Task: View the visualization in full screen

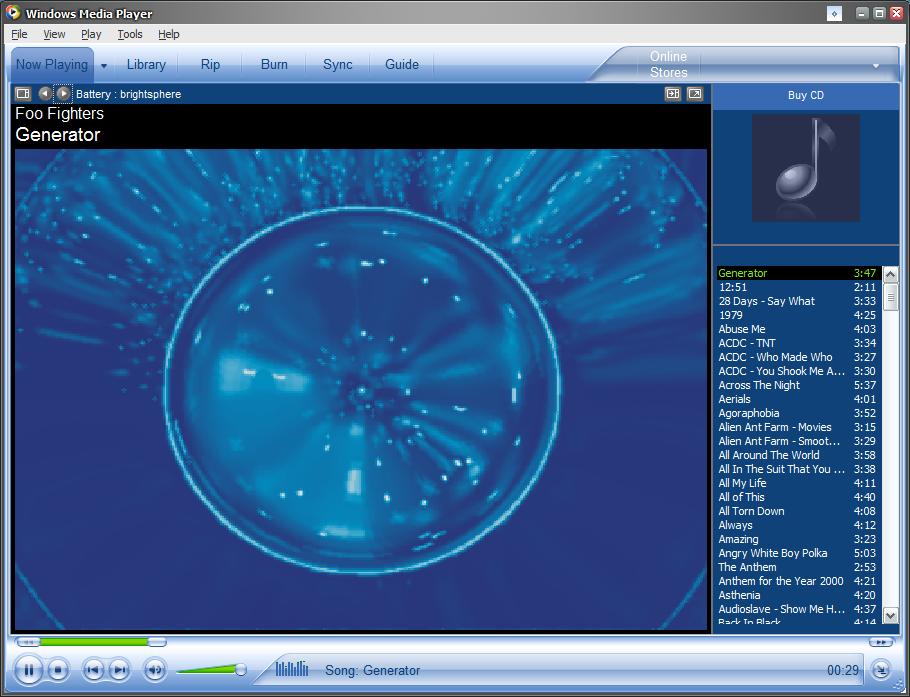Action: (x=695, y=93)
